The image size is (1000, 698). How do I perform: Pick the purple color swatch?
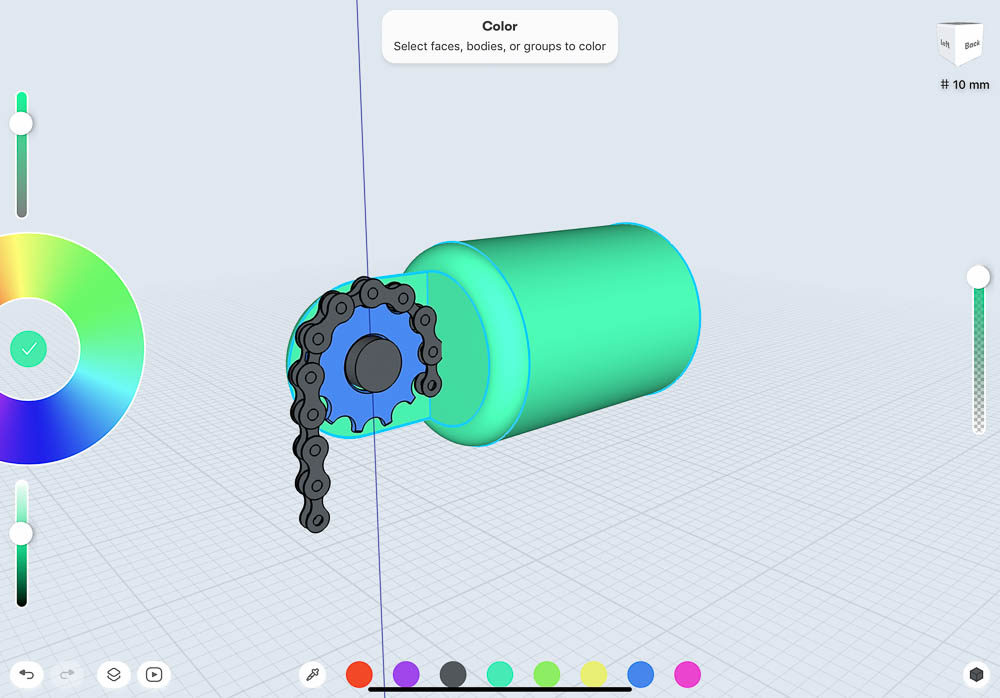pos(406,674)
